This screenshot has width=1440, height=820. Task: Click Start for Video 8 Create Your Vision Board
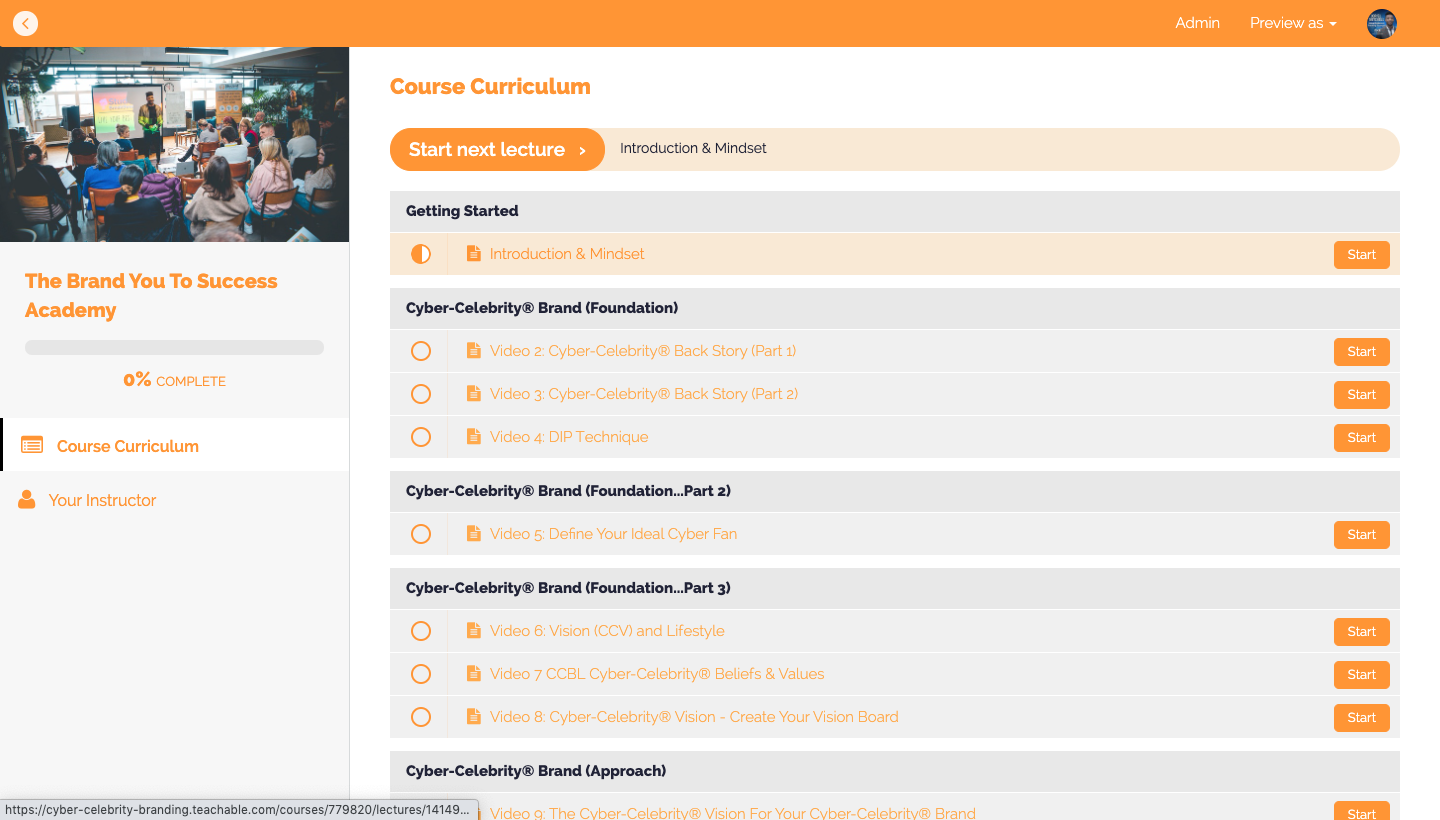pyautogui.click(x=1361, y=718)
